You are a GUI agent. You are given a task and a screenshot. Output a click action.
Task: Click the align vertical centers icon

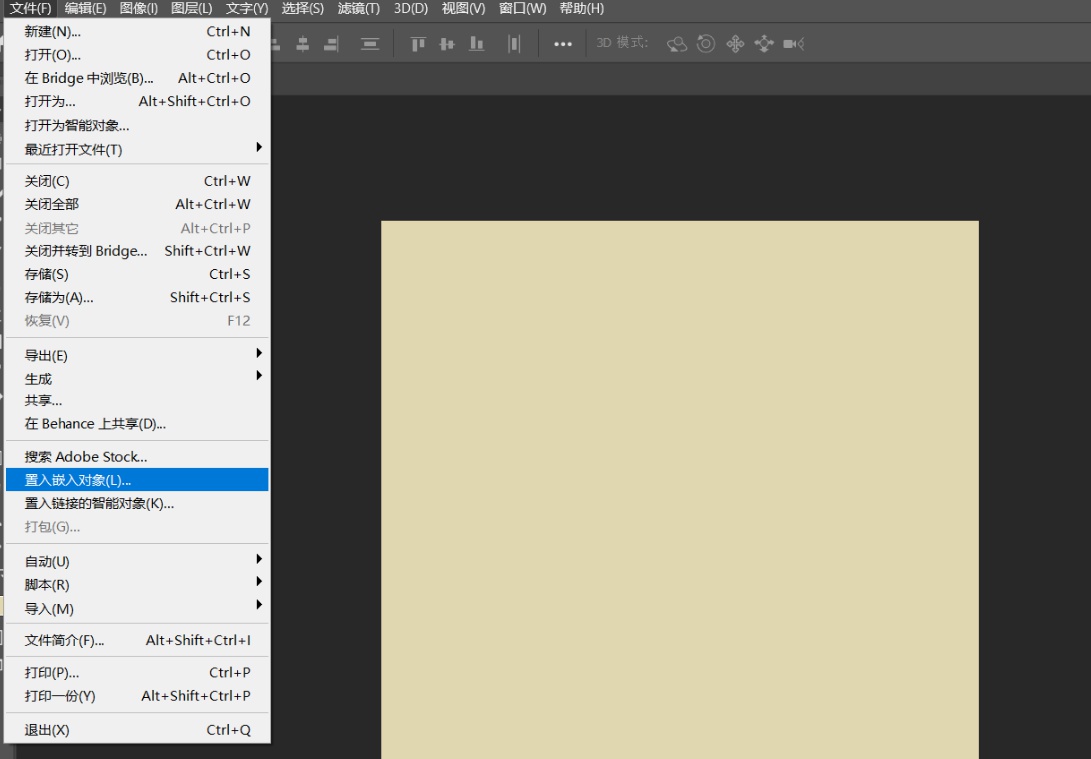pyautogui.click(x=447, y=44)
